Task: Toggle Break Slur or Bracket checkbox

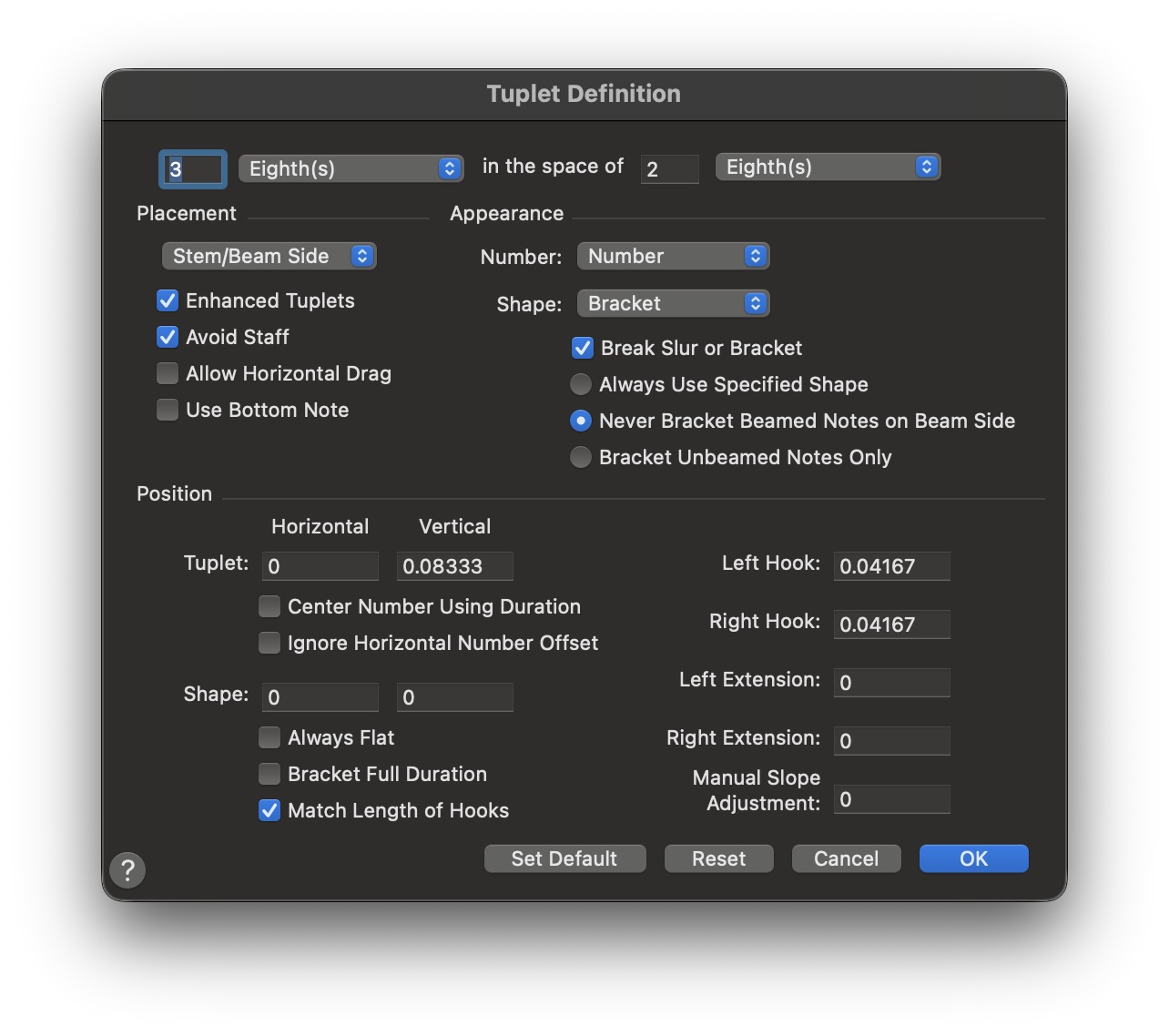Action: (583, 348)
